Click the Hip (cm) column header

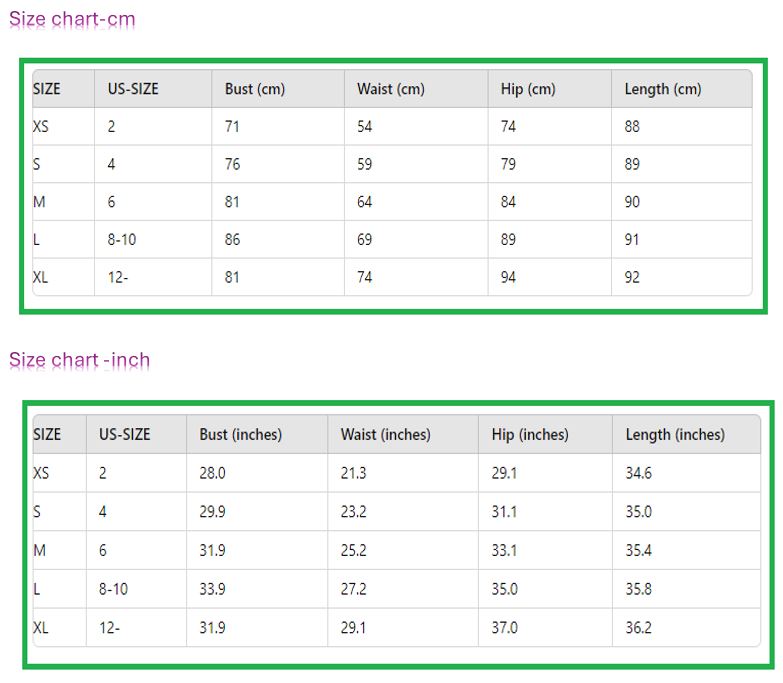point(528,89)
